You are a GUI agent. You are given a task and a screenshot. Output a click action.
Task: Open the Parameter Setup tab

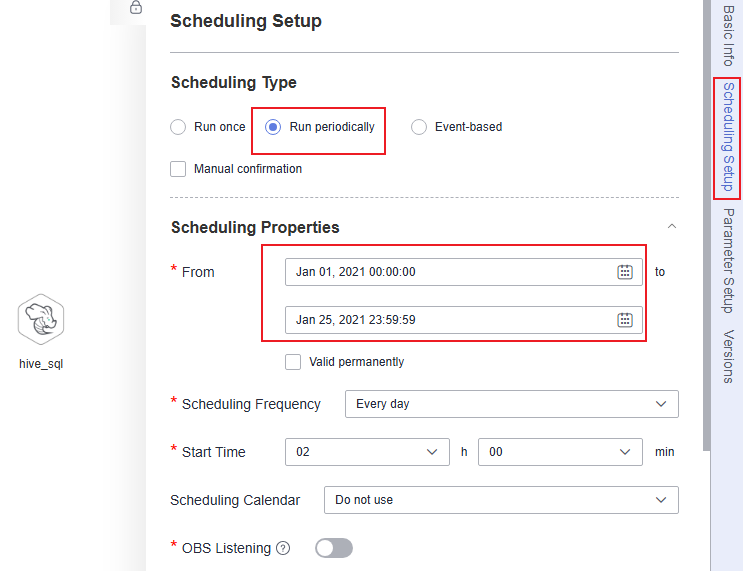coord(728,260)
